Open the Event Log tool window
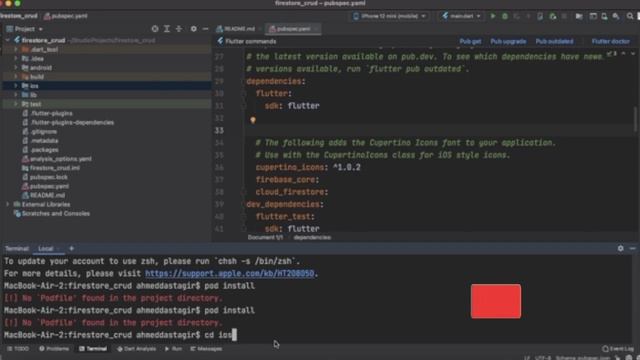Screen dimensions: 640x360 click(618, 349)
